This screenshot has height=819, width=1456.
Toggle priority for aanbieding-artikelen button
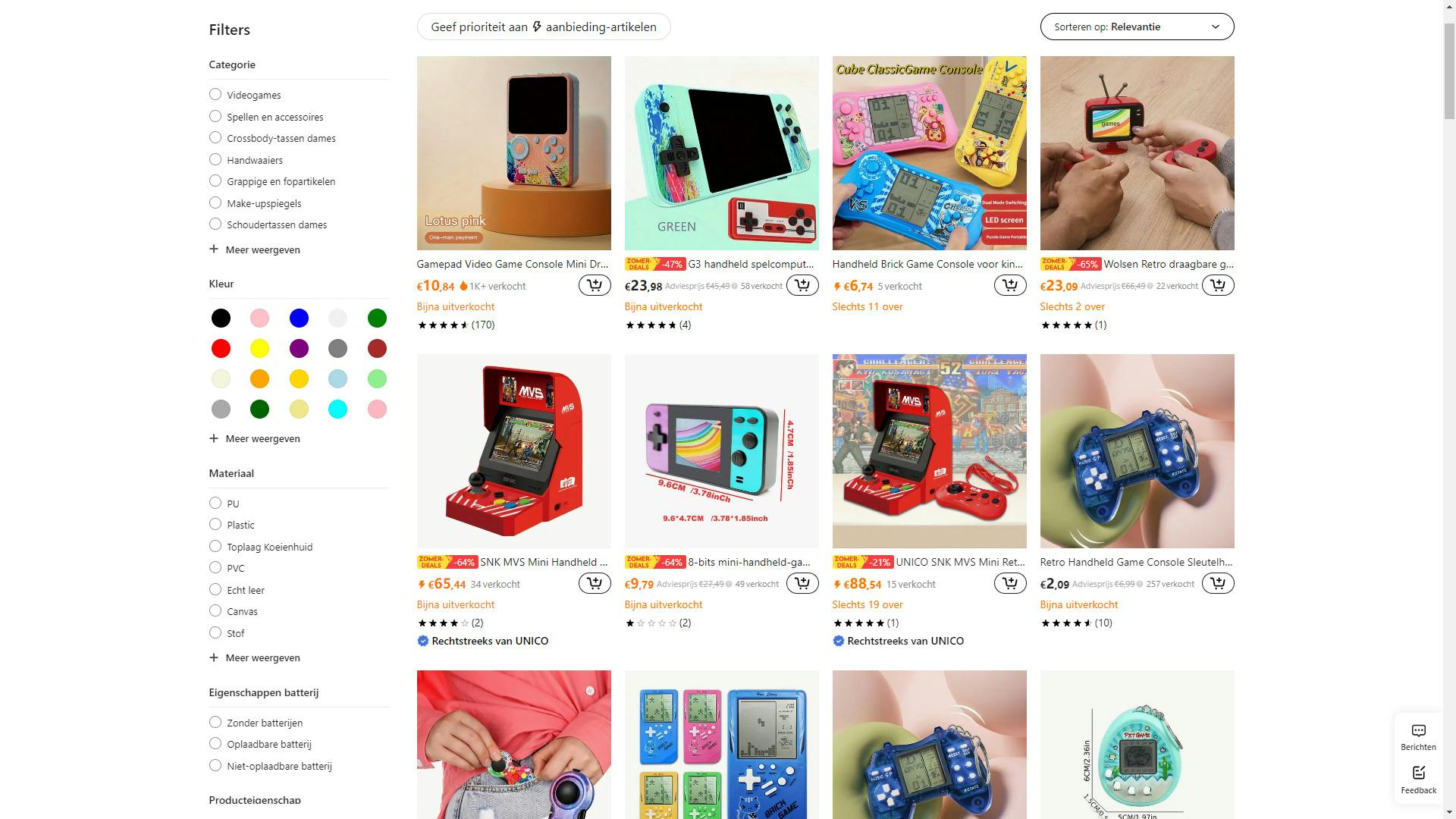[x=544, y=27]
